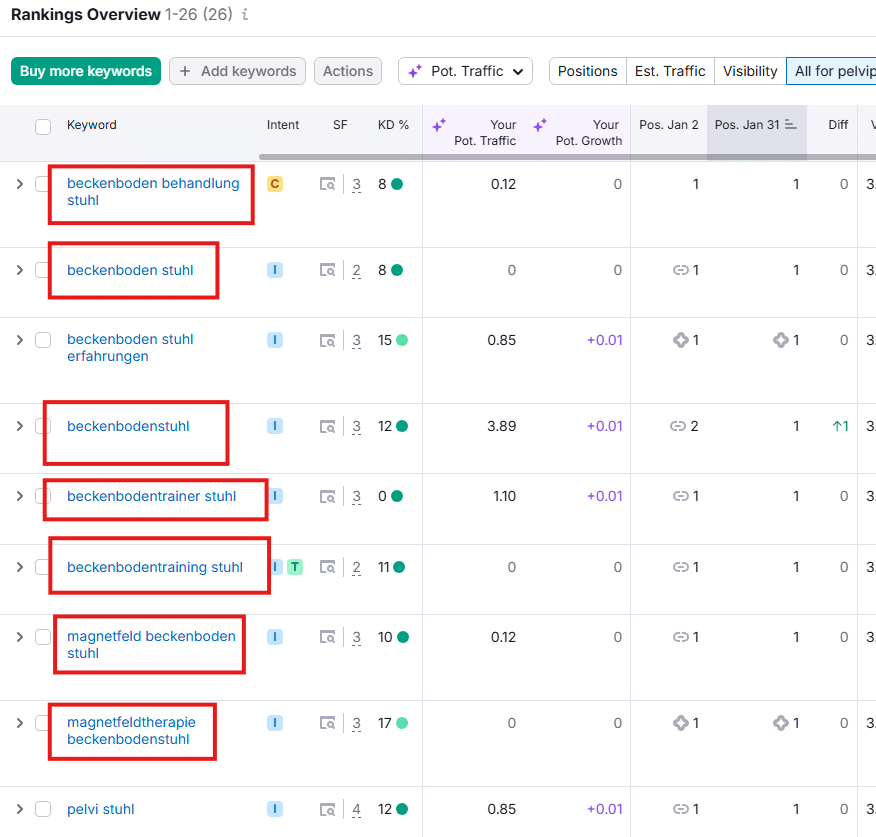
Task: Click link icon in Pos. Jan 2 for beckenboden stuhl
Action: click(x=680, y=270)
